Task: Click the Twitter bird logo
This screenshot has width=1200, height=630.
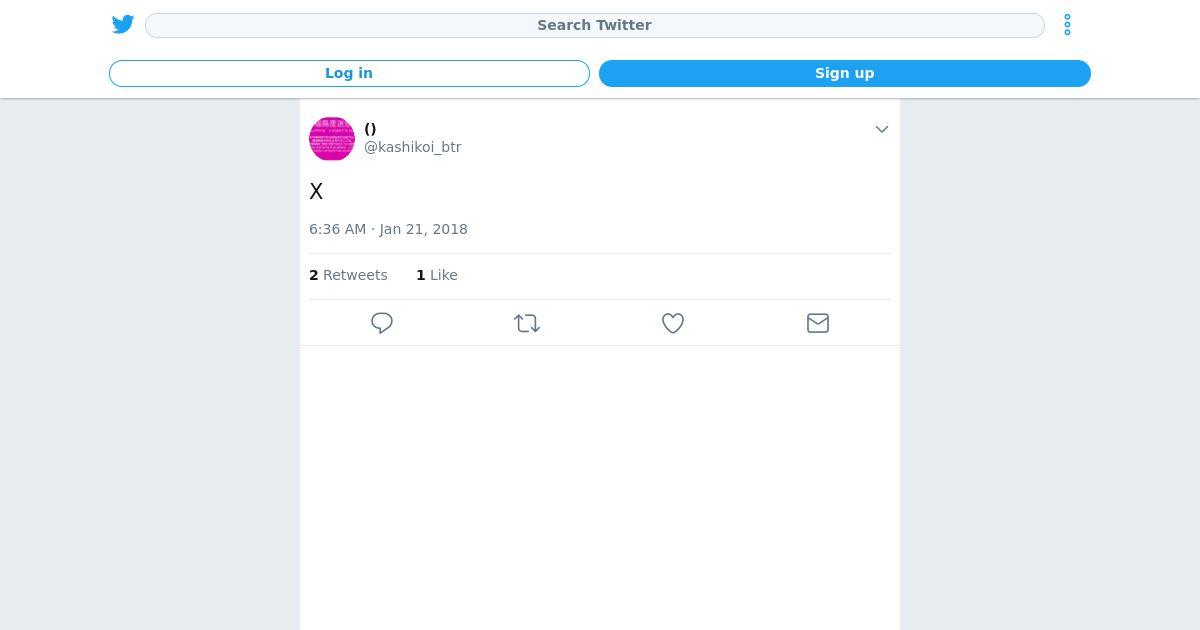Action: pos(123,25)
